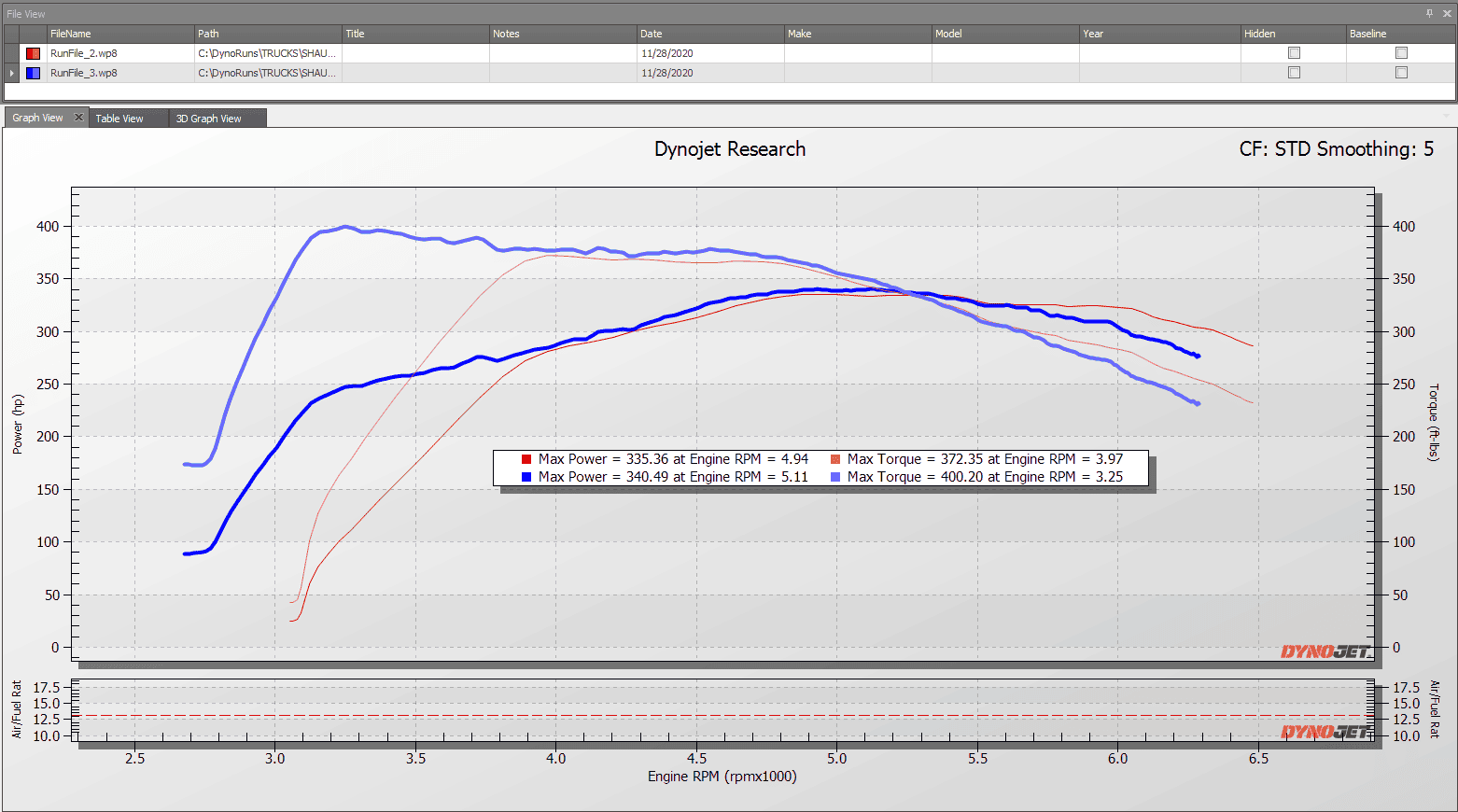The image size is (1458, 812).
Task: Click the Dynojet logo on main graph
Action: click(x=1325, y=651)
